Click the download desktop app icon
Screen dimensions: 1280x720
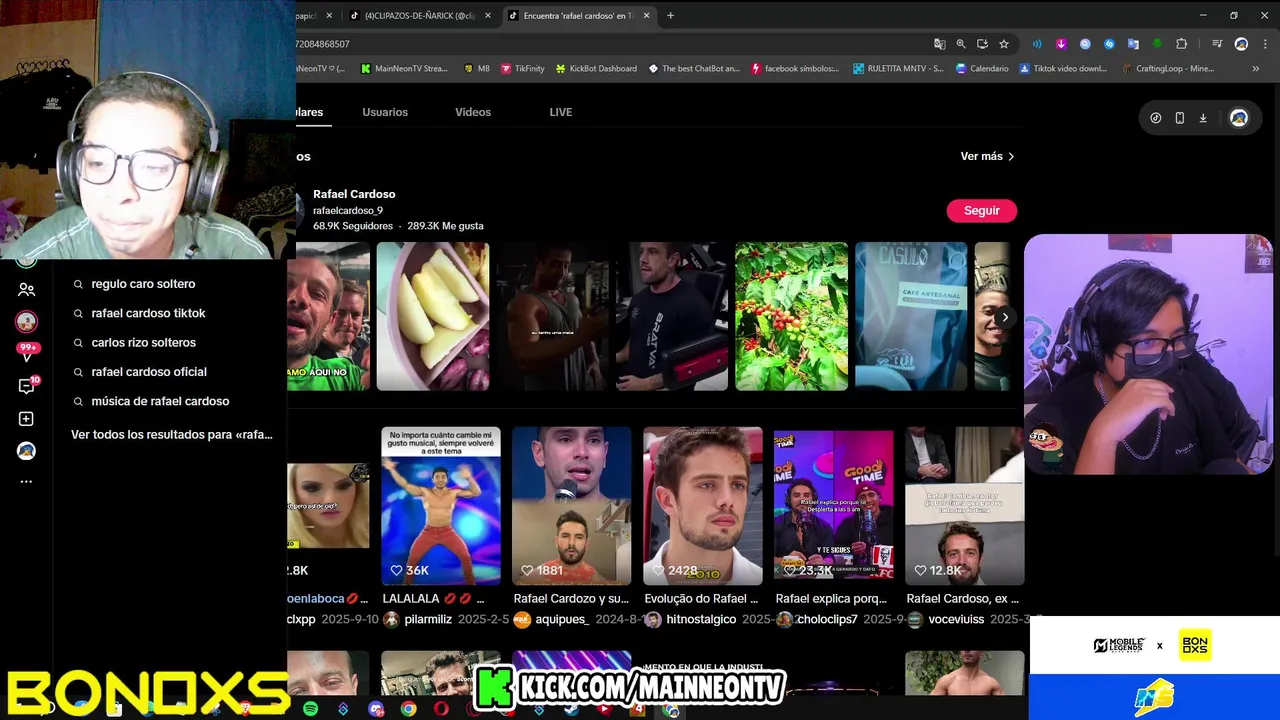(1203, 118)
